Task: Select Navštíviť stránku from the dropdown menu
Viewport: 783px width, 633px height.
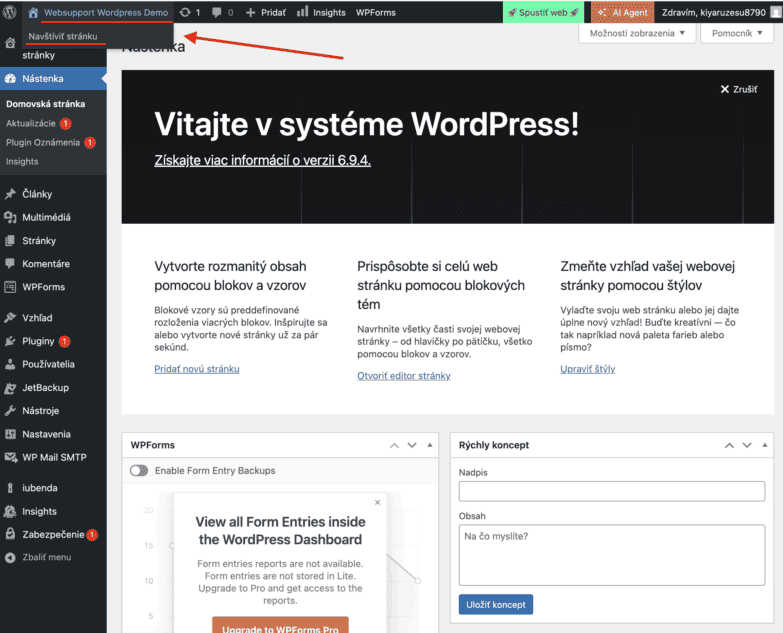Action: tap(63, 36)
